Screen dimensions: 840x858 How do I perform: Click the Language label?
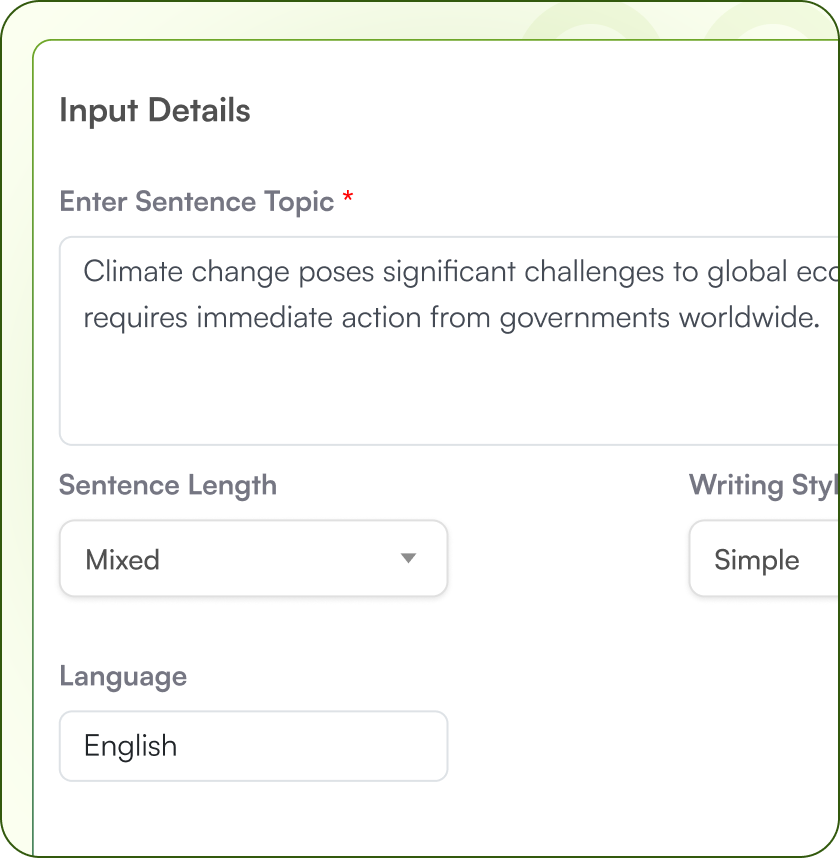point(123,676)
